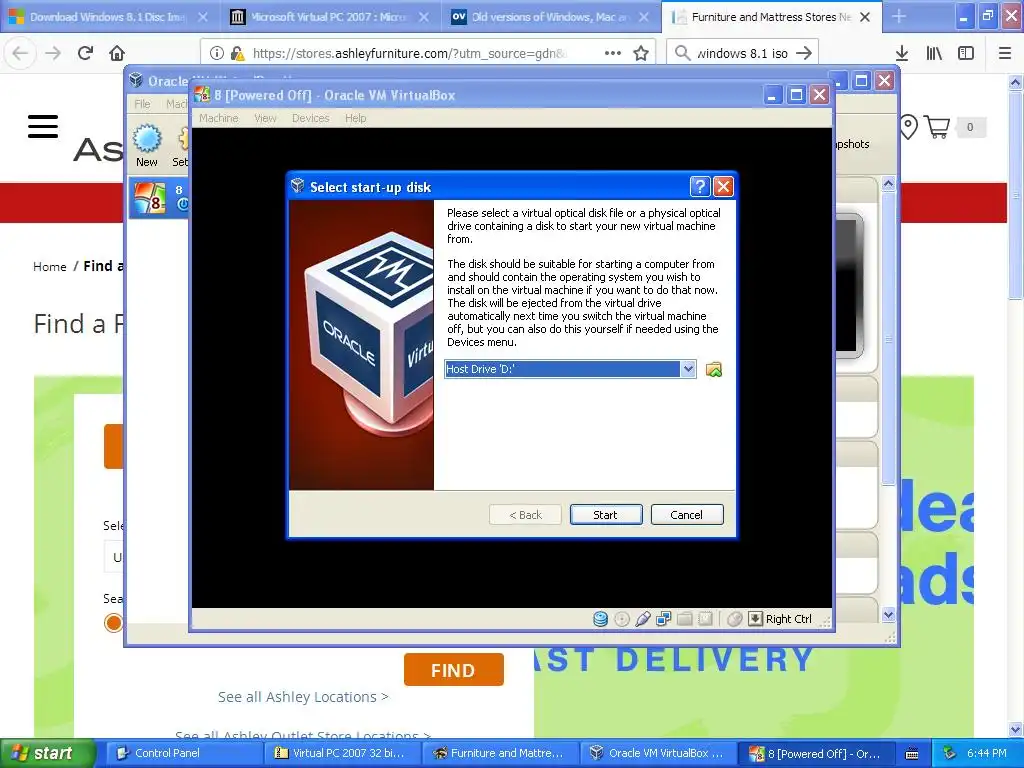
Task: Open Virtual PC 2007 32 bit taskbar item
Action: click(344, 754)
